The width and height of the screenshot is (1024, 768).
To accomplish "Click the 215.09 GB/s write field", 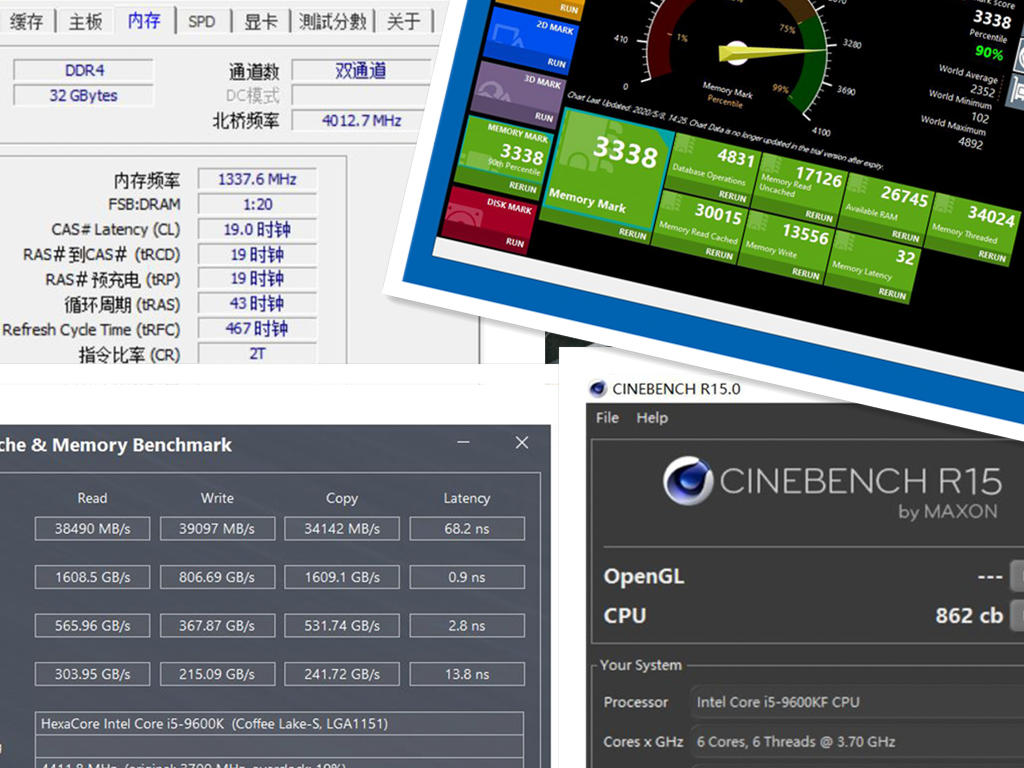I will tap(217, 674).
